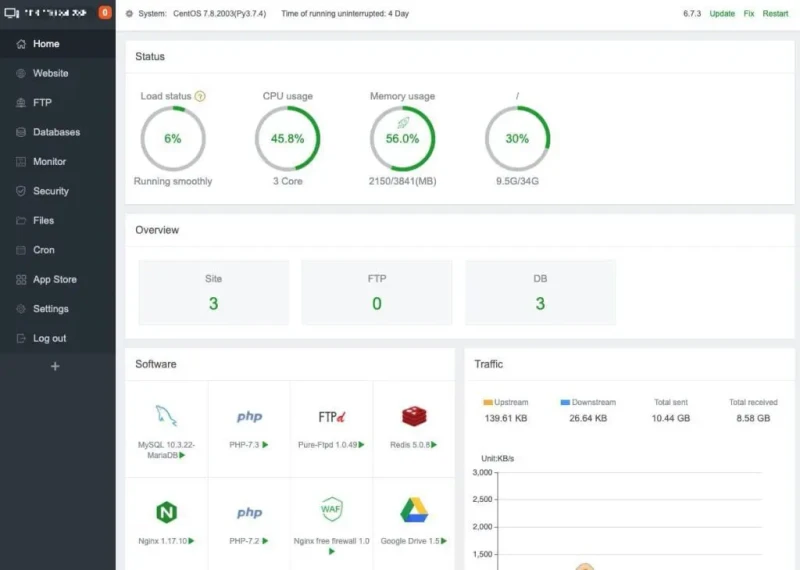Click the memory release rocket icon
This screenshot has height=570, width=800.
[403, 122]
